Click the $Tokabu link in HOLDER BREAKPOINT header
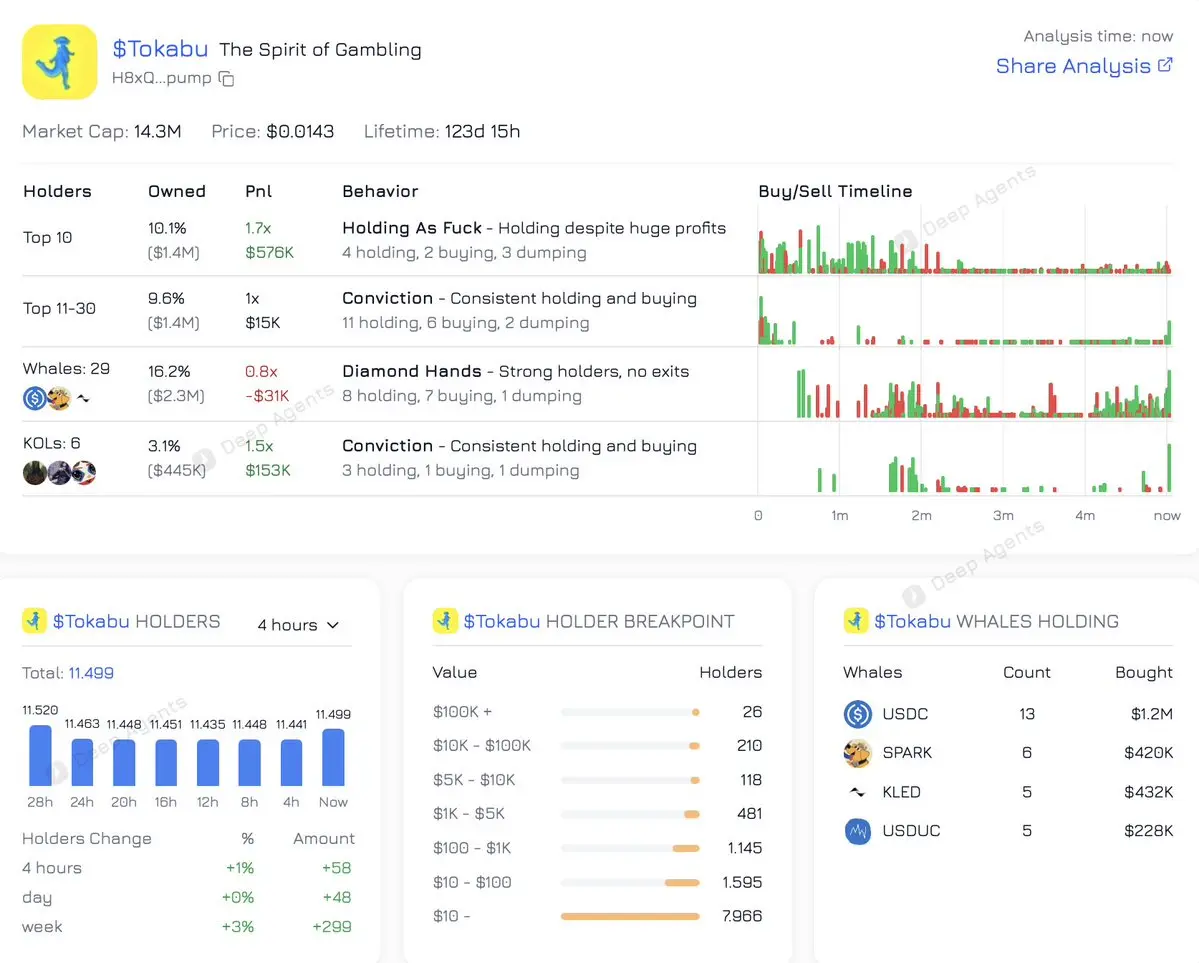 pyautogui.click(x=502, y=621)
